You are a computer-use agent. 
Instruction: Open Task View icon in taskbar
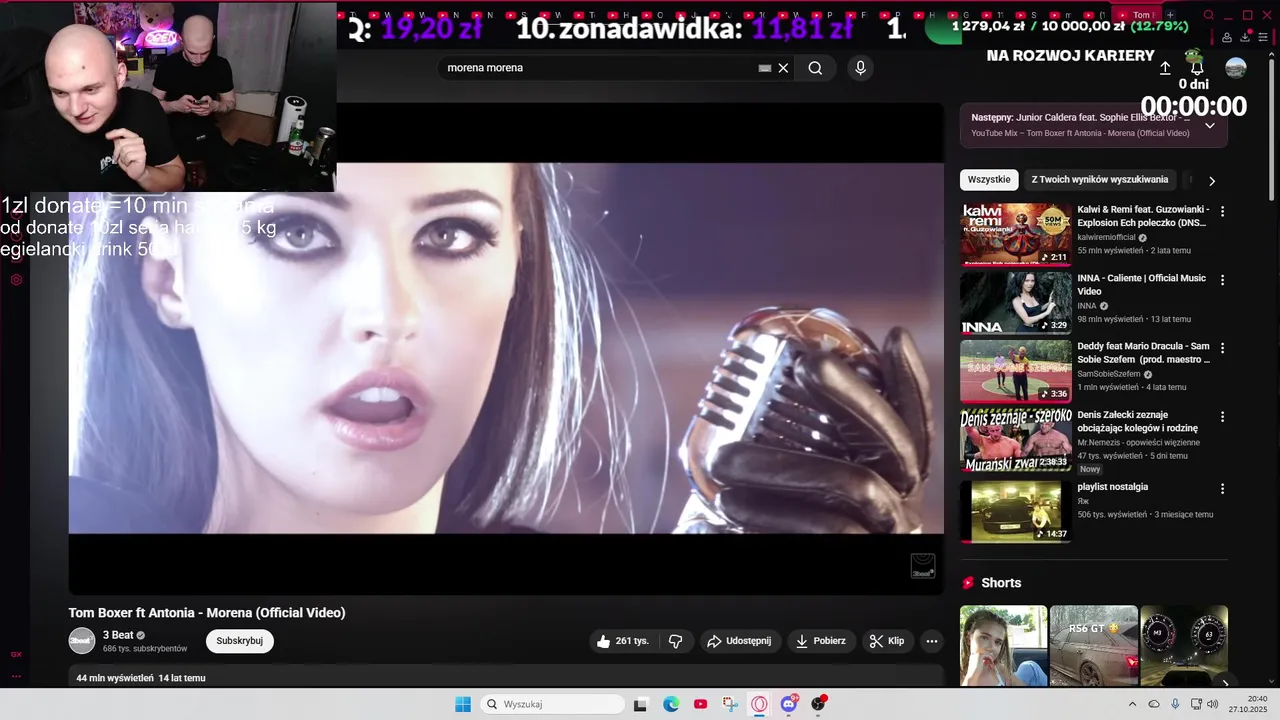640,704
